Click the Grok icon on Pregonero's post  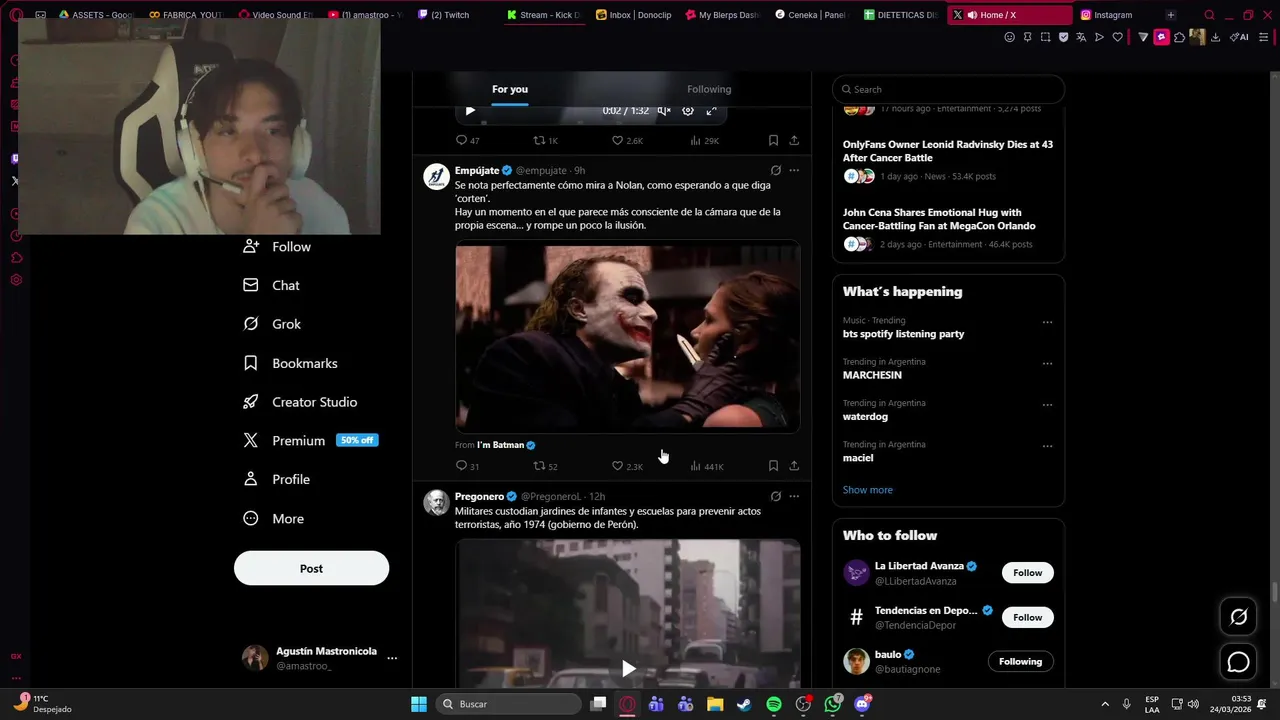click(775, 496)
